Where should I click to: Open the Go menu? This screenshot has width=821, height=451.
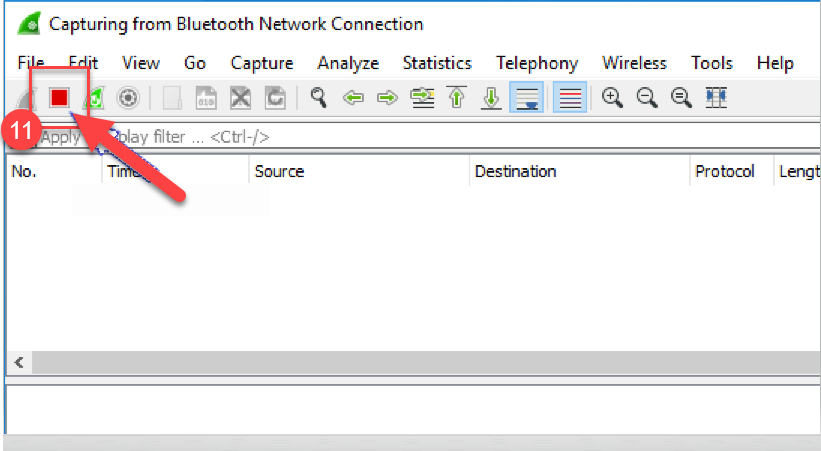click(195, 63)
